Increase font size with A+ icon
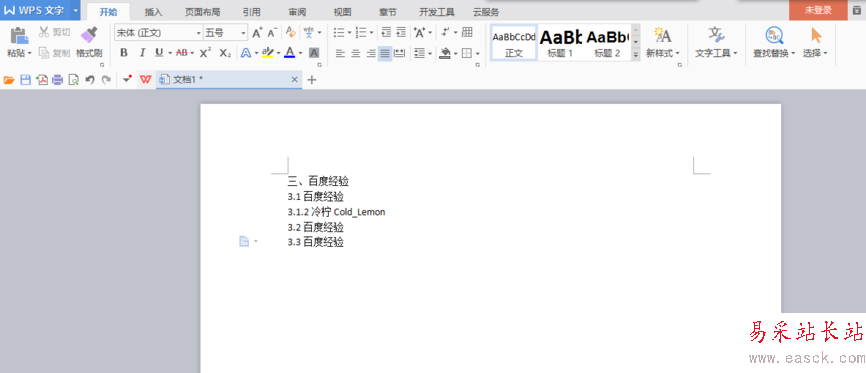This screenshot has width=866, height=373. point(257,33)
